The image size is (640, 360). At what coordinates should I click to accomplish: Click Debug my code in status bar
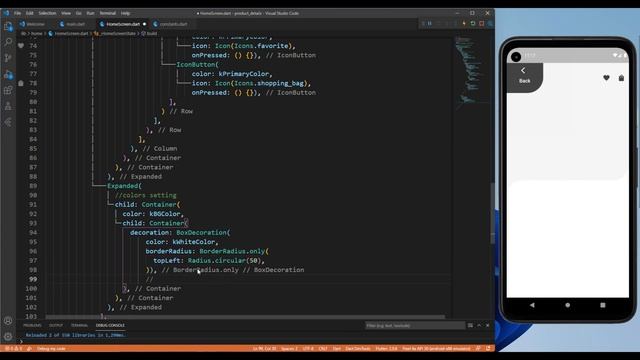[x=51, y=349]
